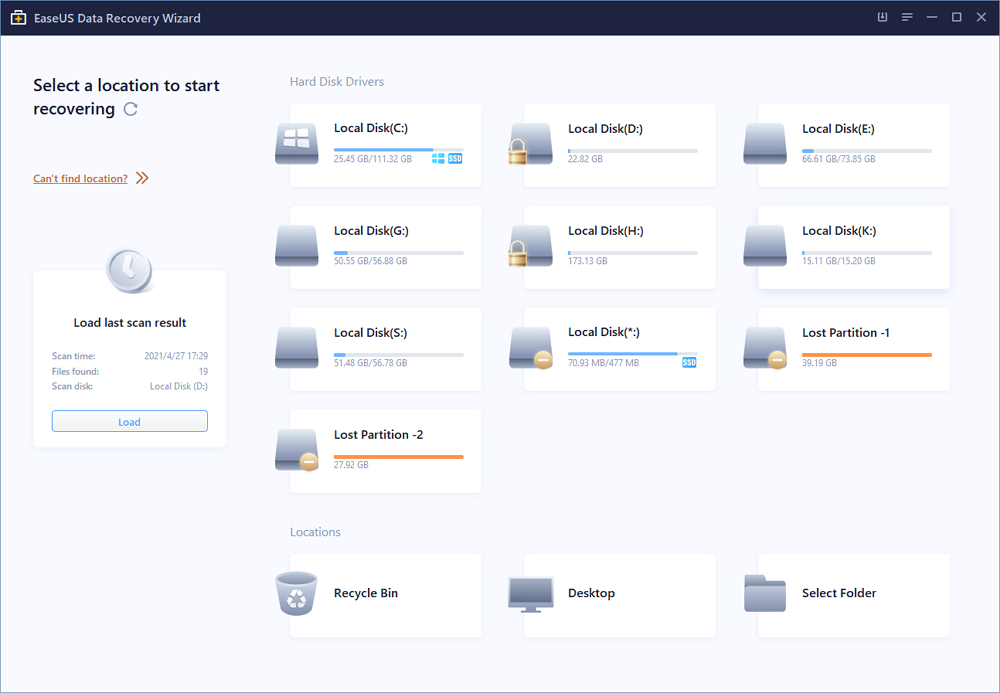Open the EaseUS logo icon in title bar
This screenshot has height=693, width=1000.
pyautogui.click(x=17, y=17)
